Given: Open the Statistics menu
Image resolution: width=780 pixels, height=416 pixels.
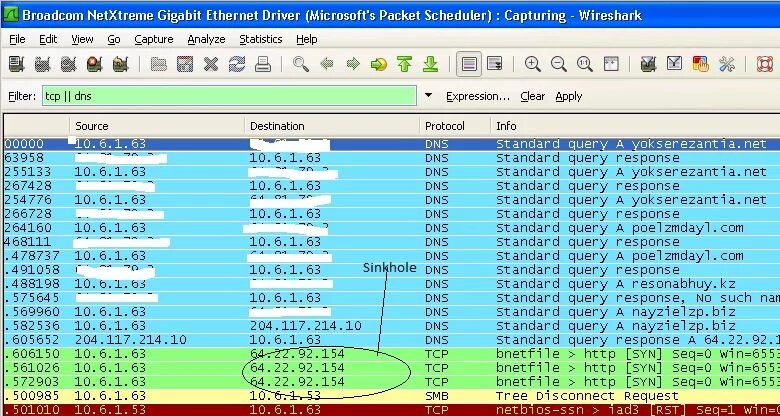Looking at the screenshot, I should (x=261, y=39).
